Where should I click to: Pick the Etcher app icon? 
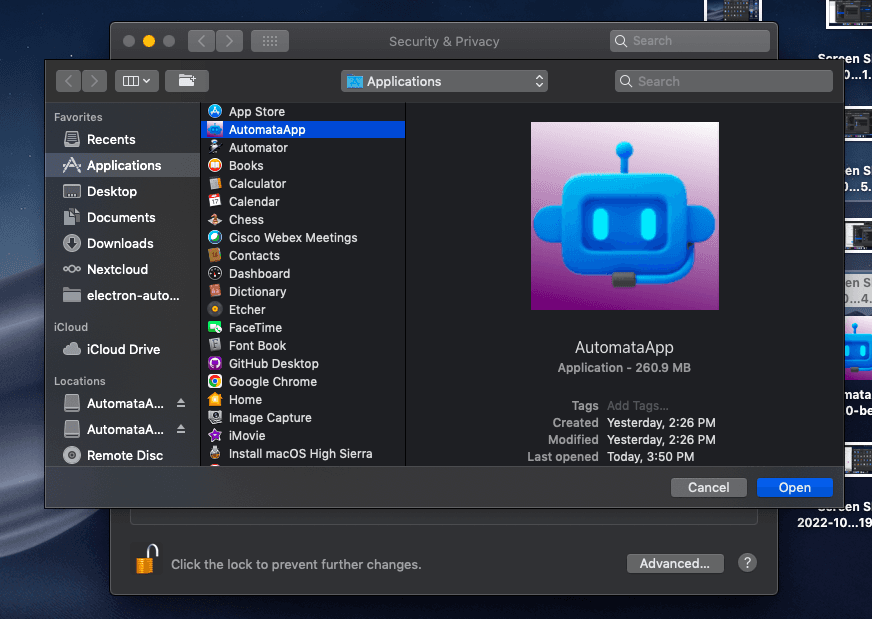[x=215, y=309]
